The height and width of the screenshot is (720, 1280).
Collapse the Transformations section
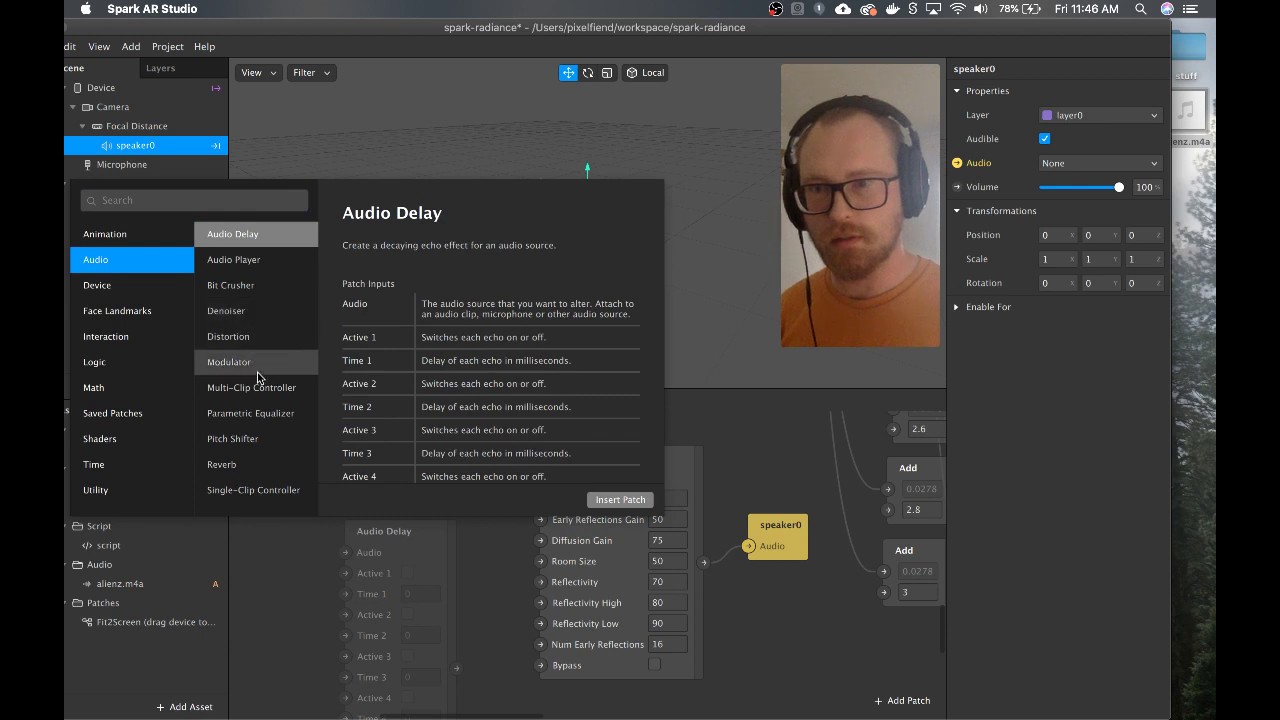(x=957, y=211)
